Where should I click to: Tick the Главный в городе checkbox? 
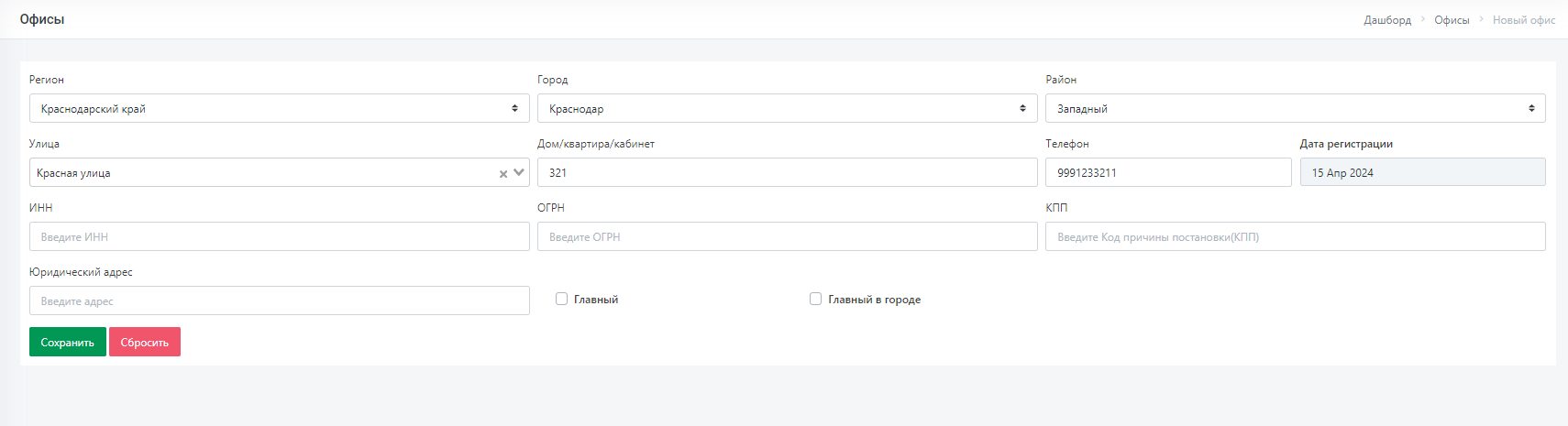[815, 299]
